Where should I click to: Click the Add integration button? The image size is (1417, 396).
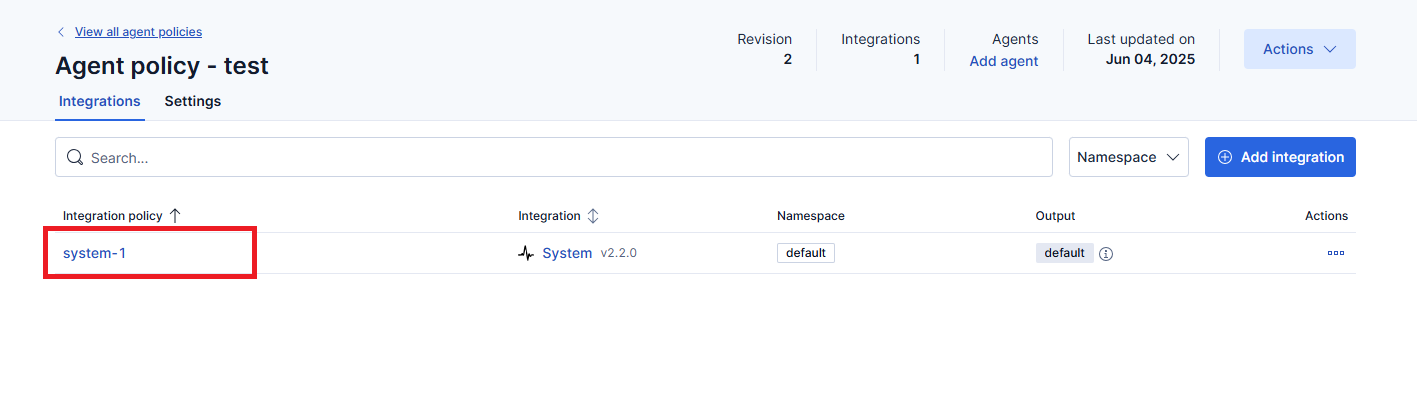1280,157
